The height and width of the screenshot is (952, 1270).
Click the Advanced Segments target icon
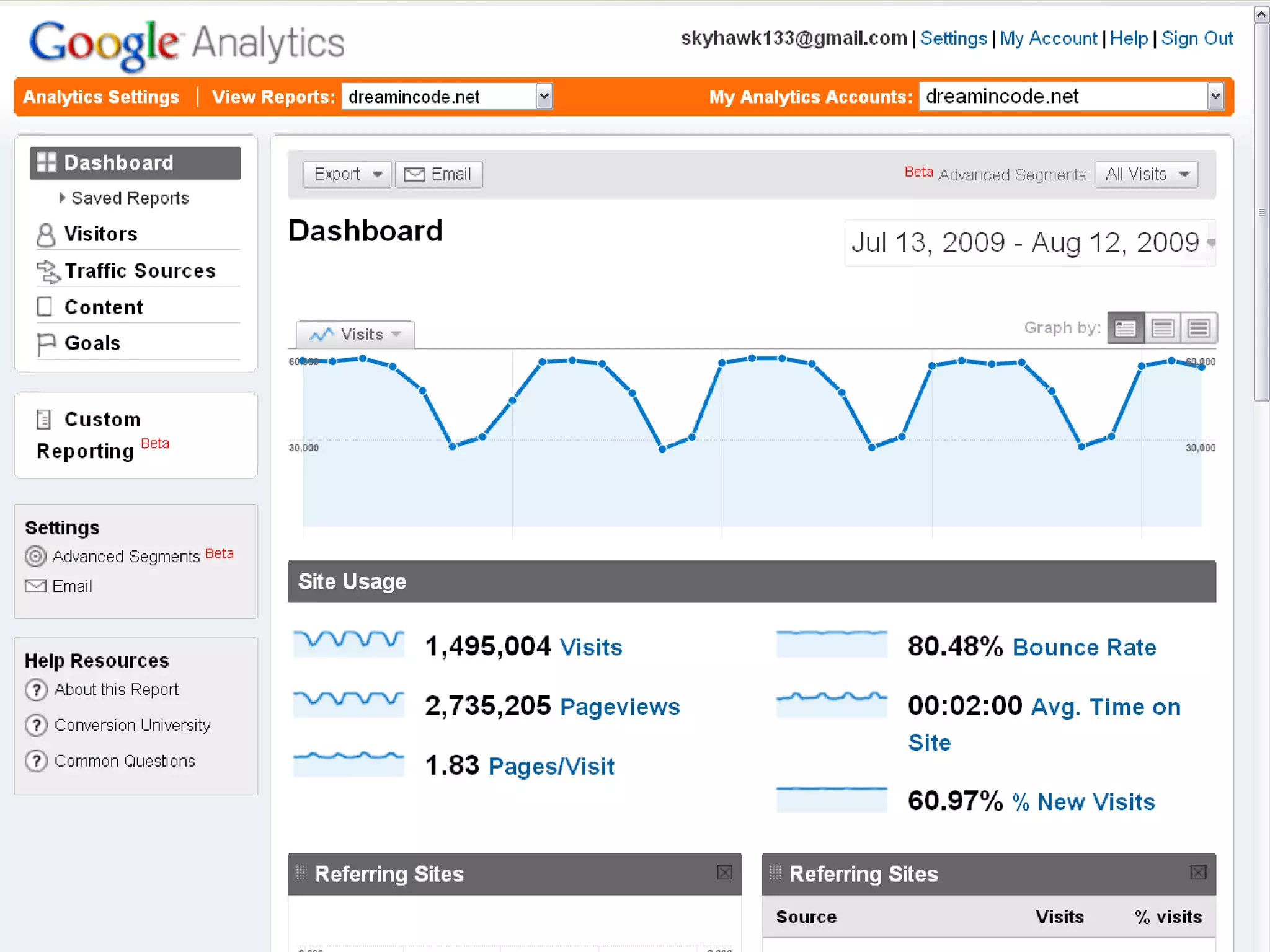coord(35,557)
